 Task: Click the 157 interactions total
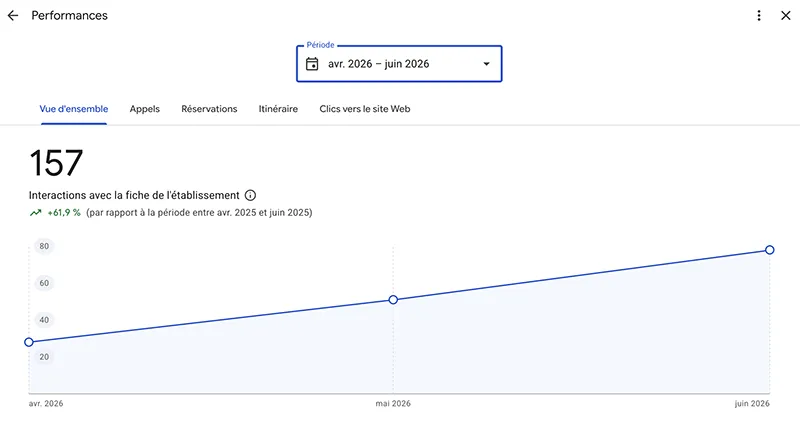click(56, 163)
